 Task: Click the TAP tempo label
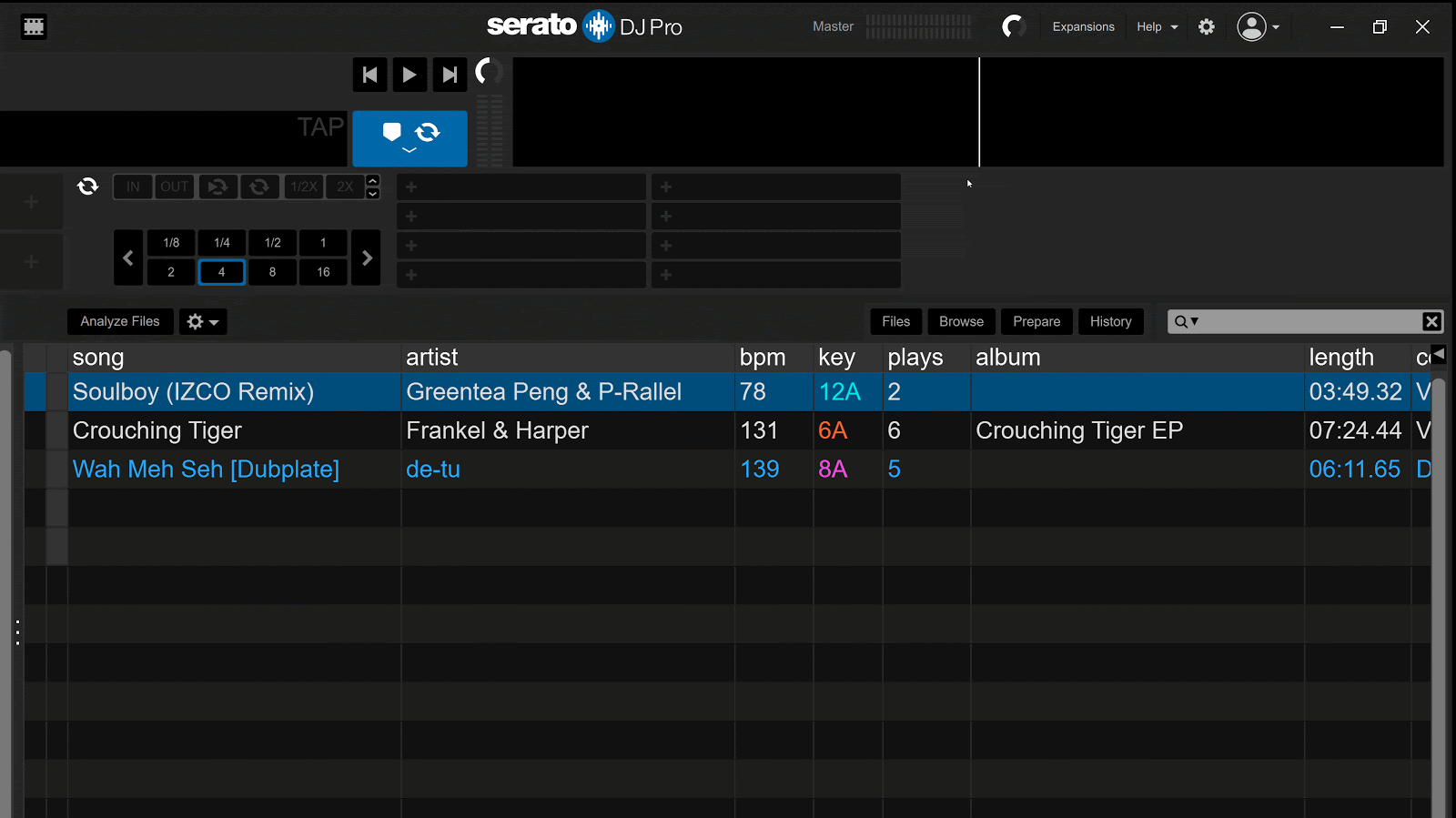click(320, 127)
